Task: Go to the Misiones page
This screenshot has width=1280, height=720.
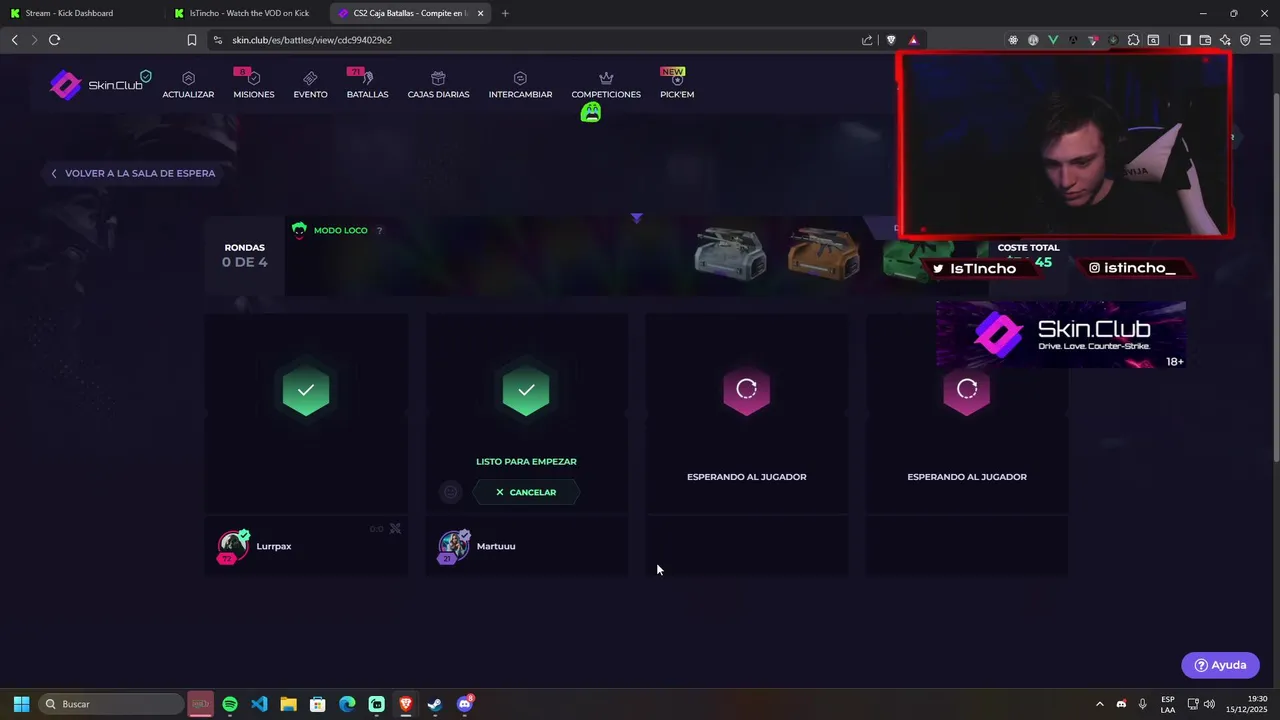Action: pyautogui.click(x=253, y=85)
